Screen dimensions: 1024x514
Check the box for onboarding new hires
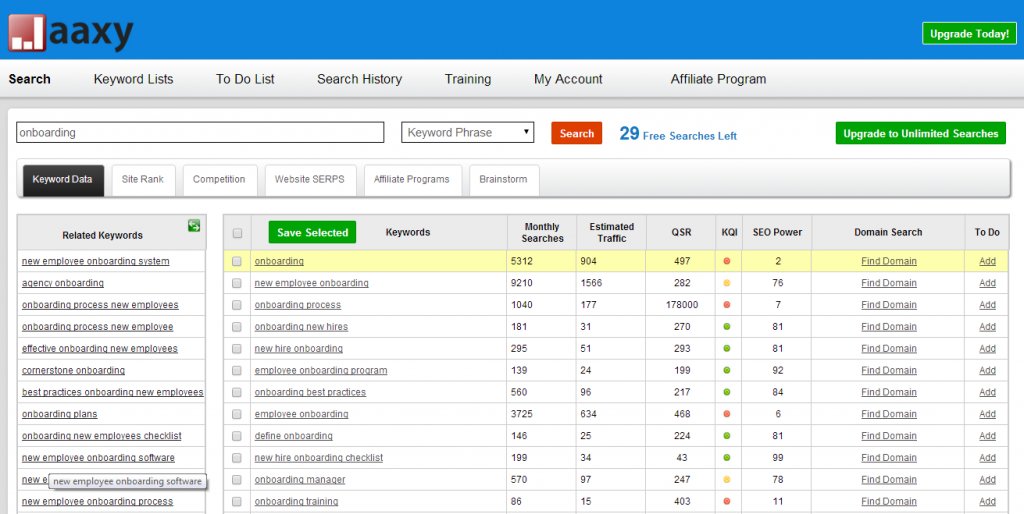point(236,327)
